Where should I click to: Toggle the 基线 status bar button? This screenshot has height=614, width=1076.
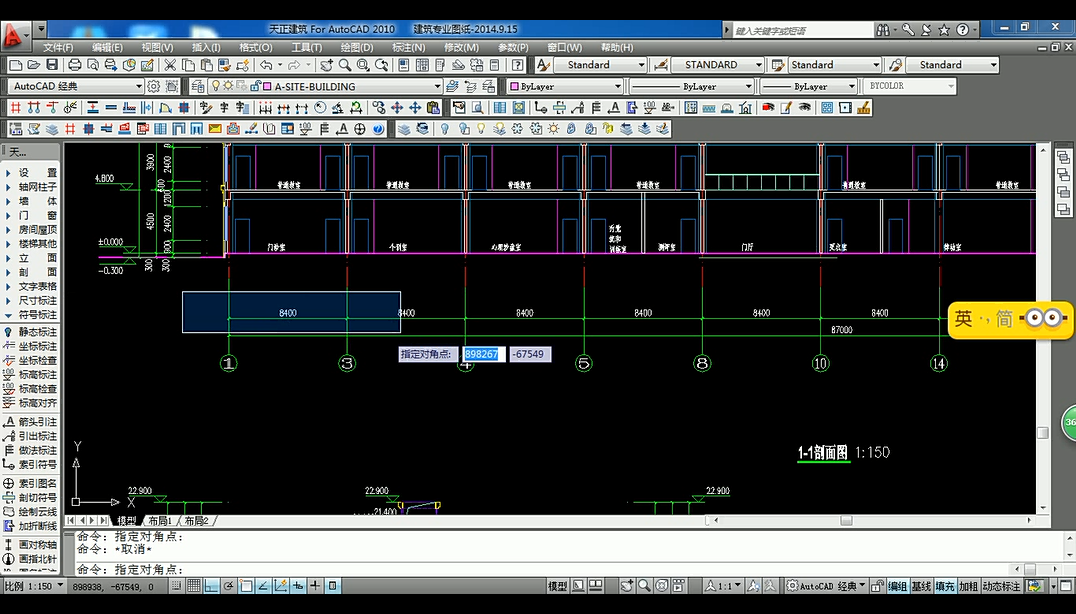tap(921, 587)
